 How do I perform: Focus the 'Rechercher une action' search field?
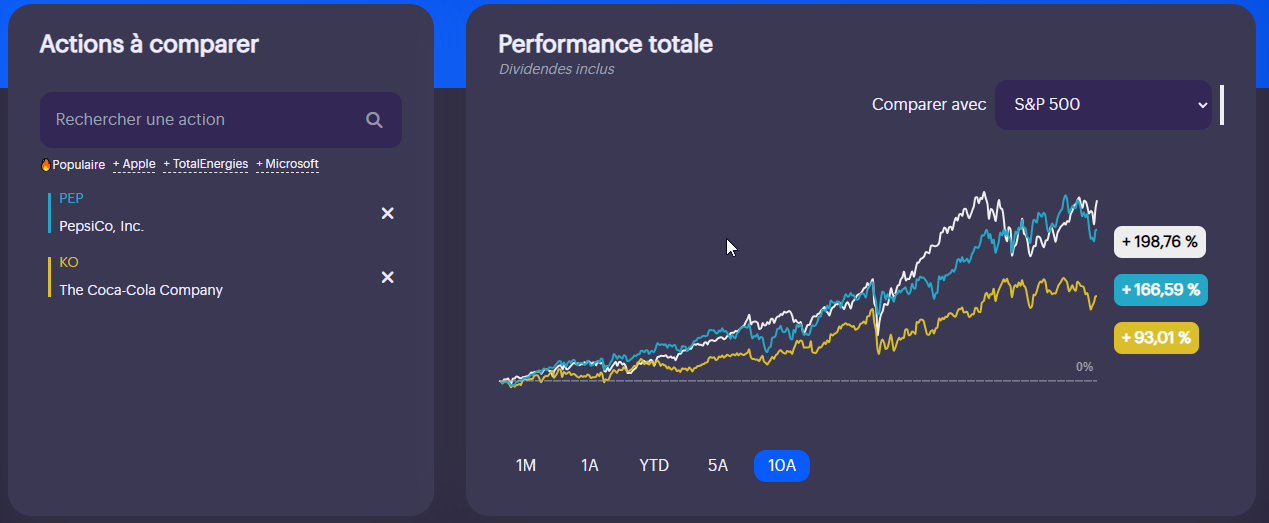200,120
